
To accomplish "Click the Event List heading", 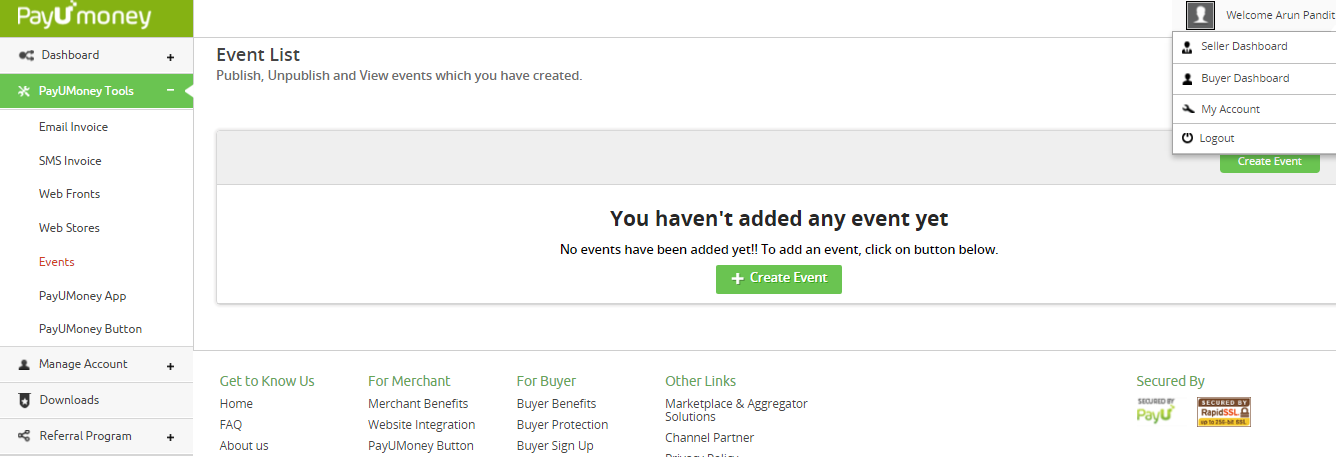I will point(258,55).
